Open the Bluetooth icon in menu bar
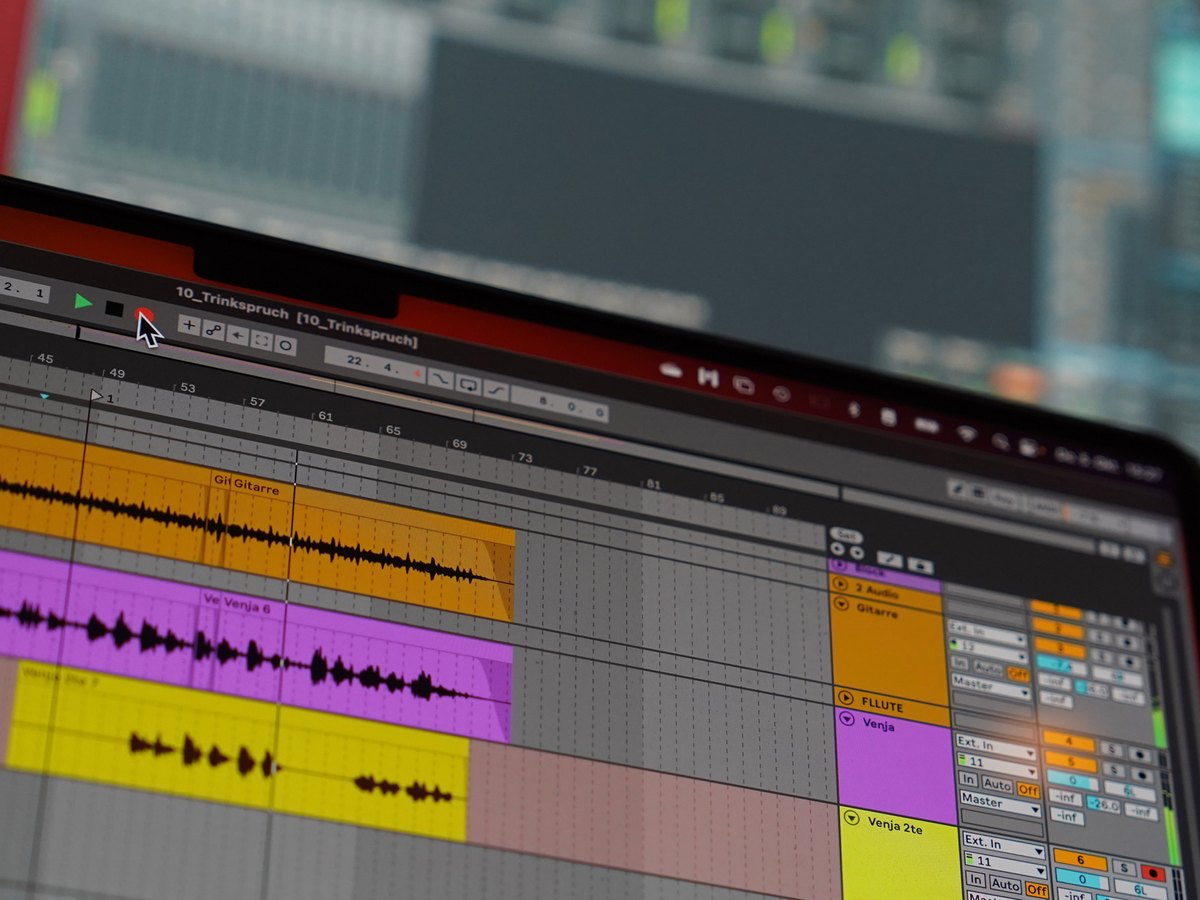This screenshot has height=900, width=1200. pos(853,408)
